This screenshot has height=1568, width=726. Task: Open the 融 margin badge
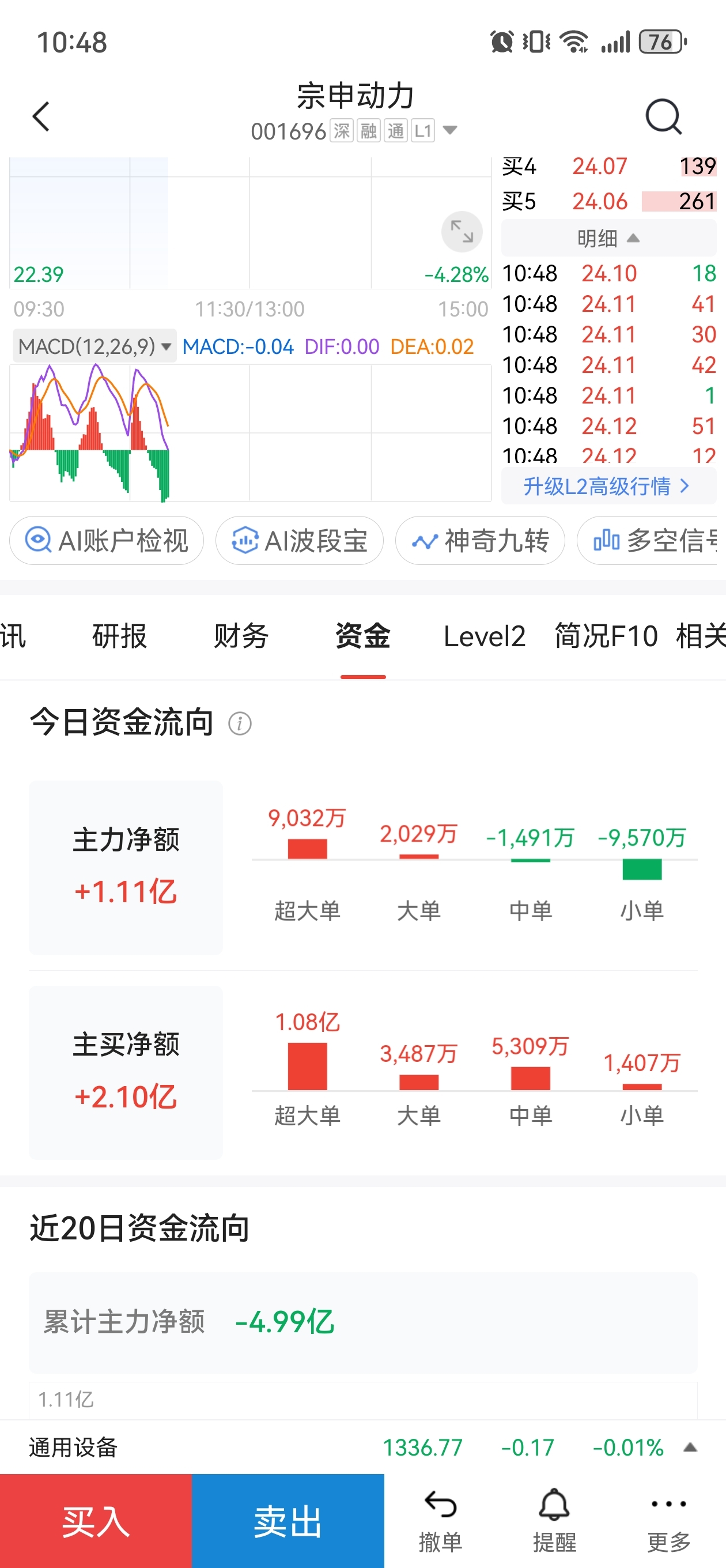pyautogui.click(x=369, y=131)
